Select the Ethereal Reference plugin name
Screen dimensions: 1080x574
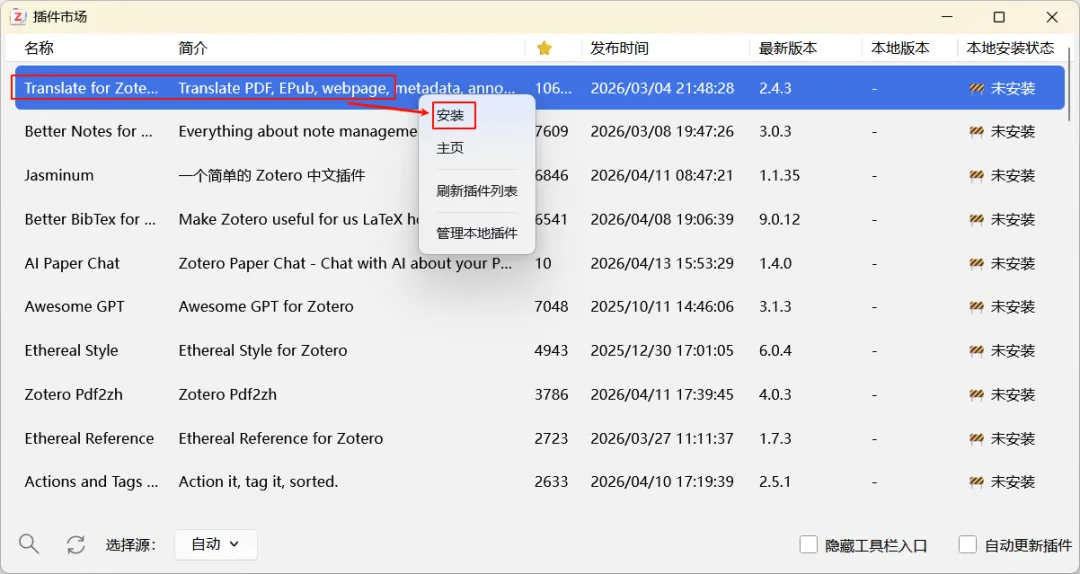click(x=90, y=438)
